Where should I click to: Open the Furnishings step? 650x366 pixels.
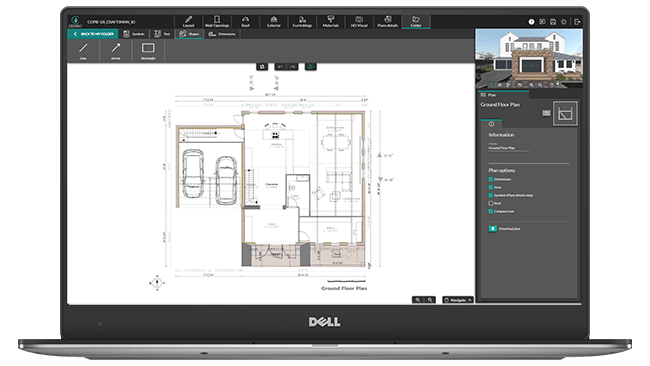point(302,22)
